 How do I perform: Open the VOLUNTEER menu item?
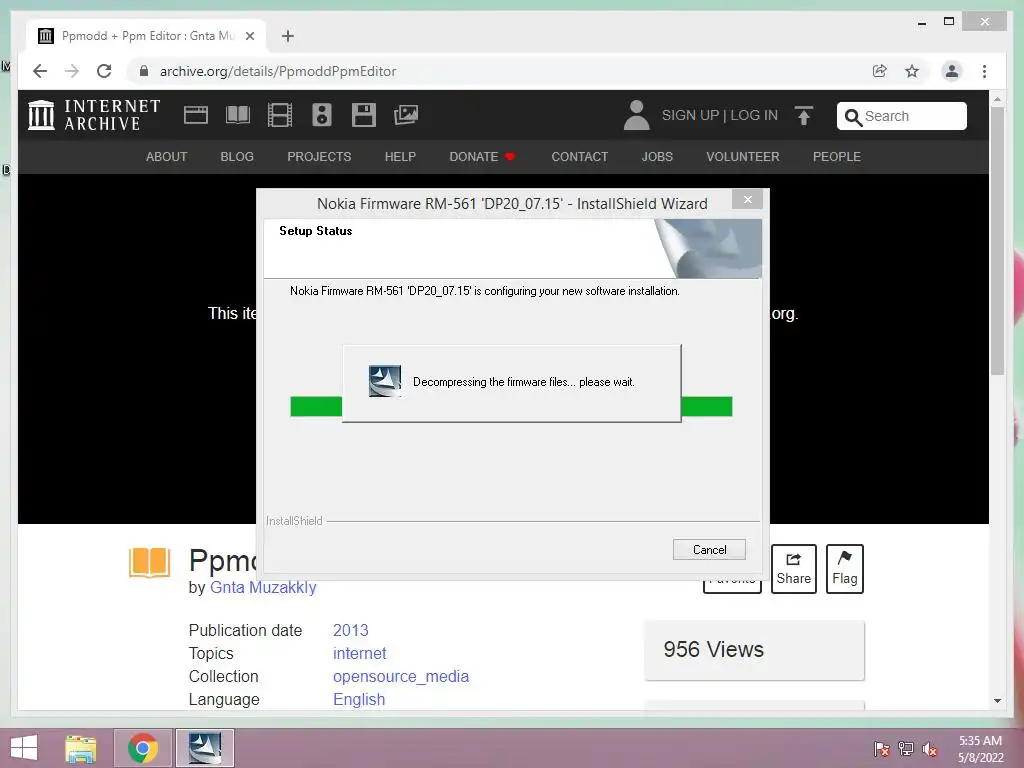(743, 157)
